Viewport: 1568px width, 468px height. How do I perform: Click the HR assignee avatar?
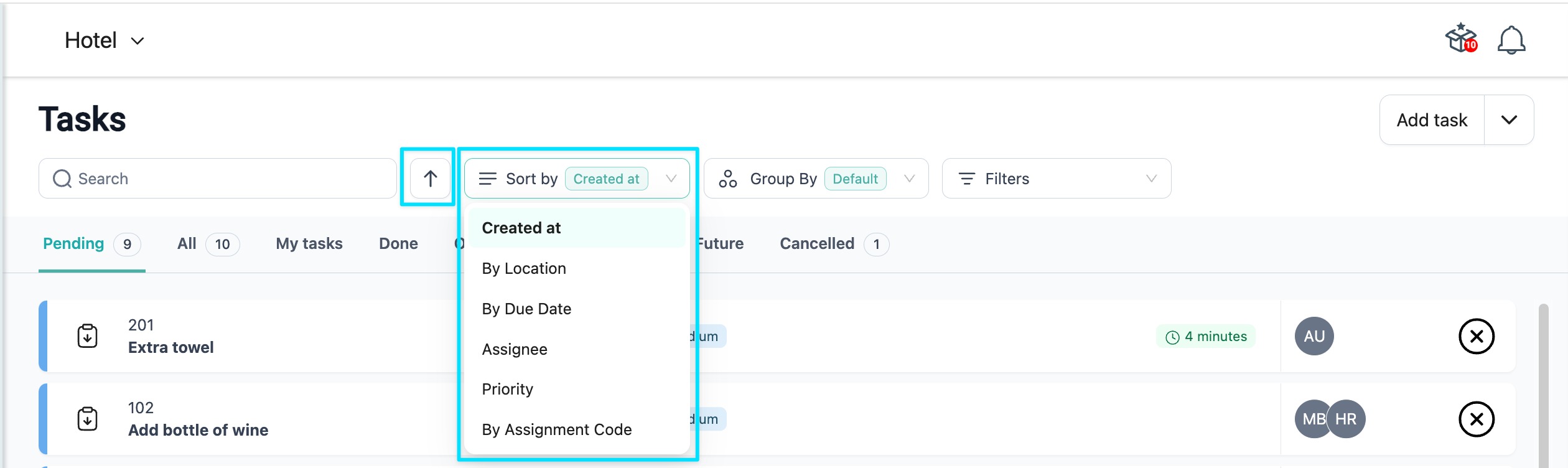point(1347,419)
